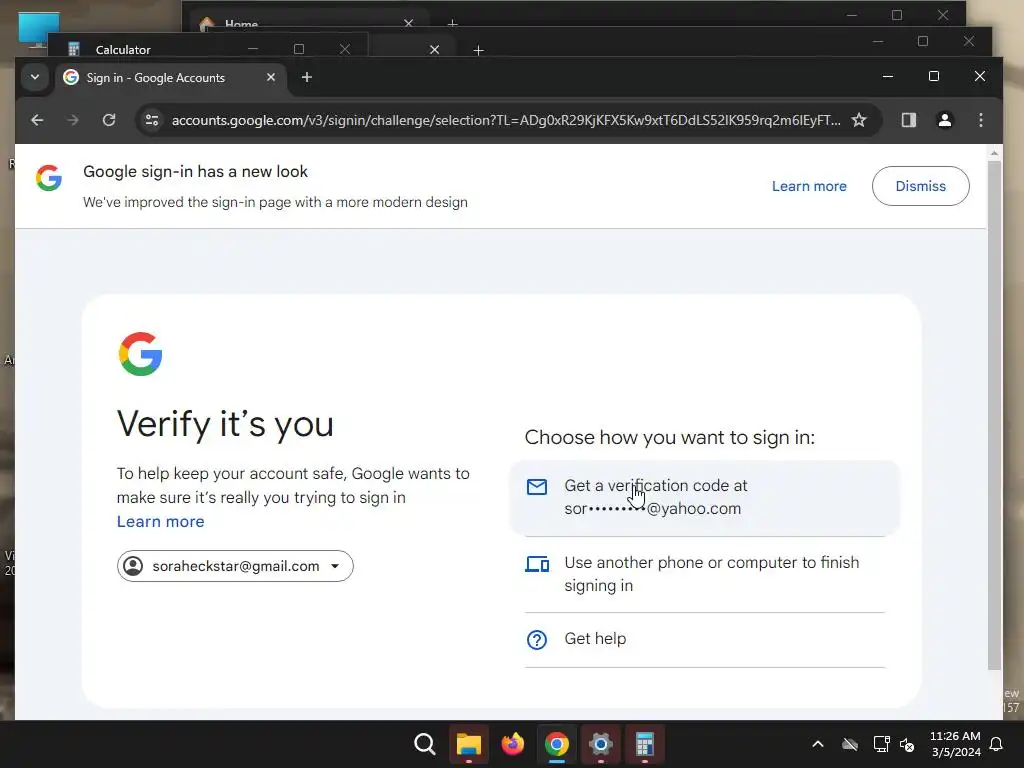Click the Google logo in the Verify card
Viewport: 1024px width, 768px height.
140,354
